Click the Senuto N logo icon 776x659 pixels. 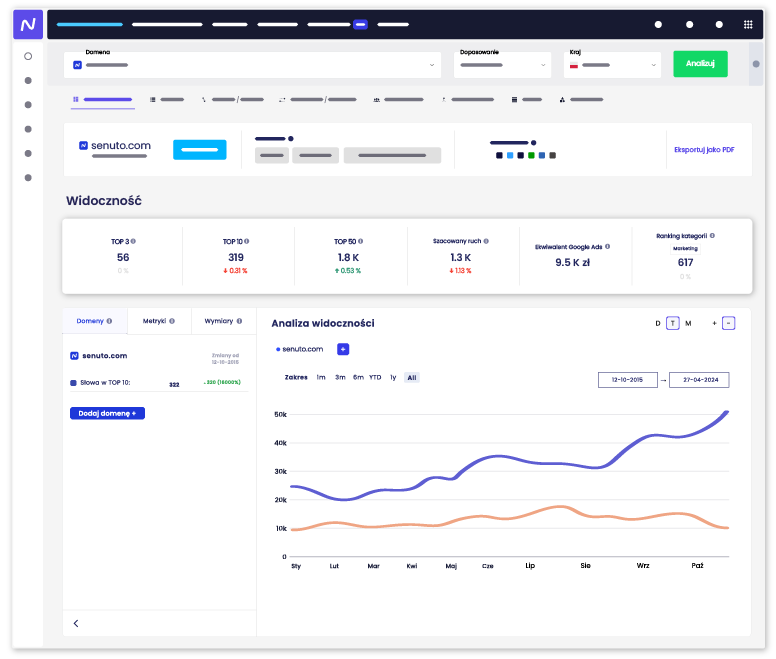click(x=28, y=24)
